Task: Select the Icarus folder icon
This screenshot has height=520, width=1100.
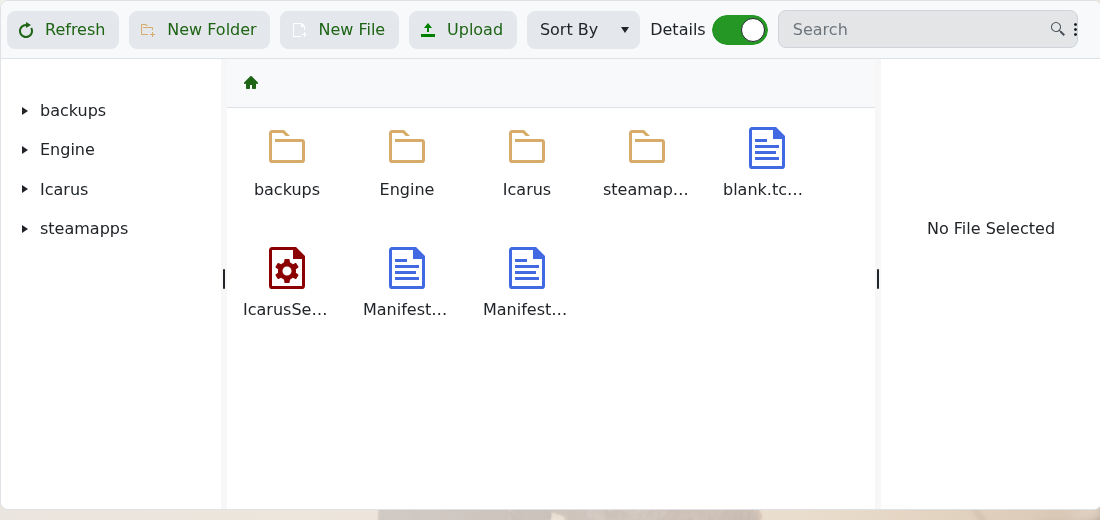Action: 527,147
